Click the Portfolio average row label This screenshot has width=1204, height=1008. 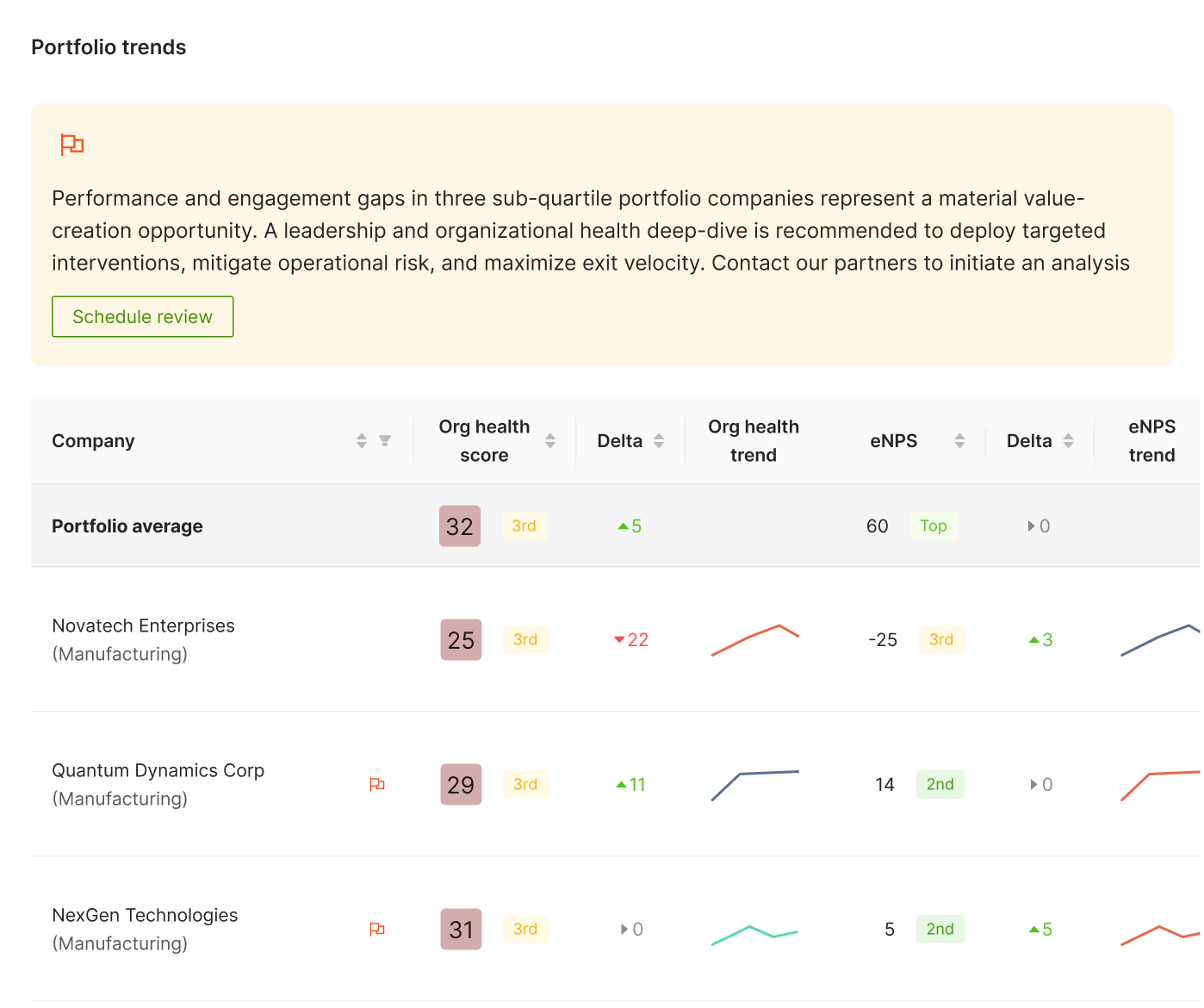coord(127,526)
